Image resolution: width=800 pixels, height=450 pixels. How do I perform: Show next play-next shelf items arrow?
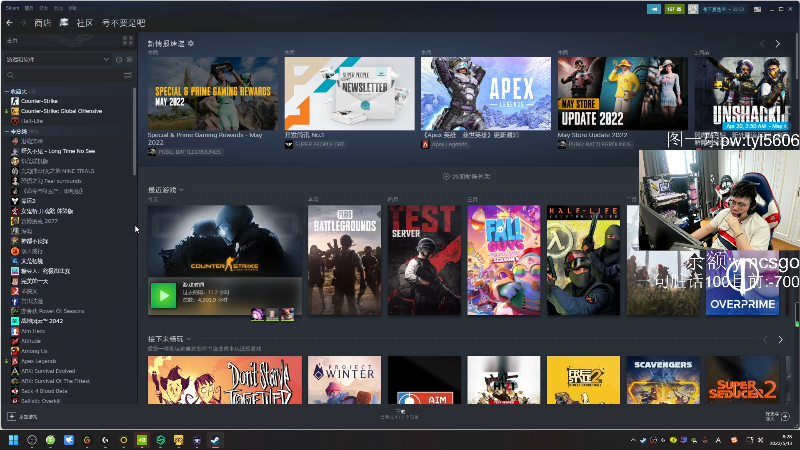[781, 339]
